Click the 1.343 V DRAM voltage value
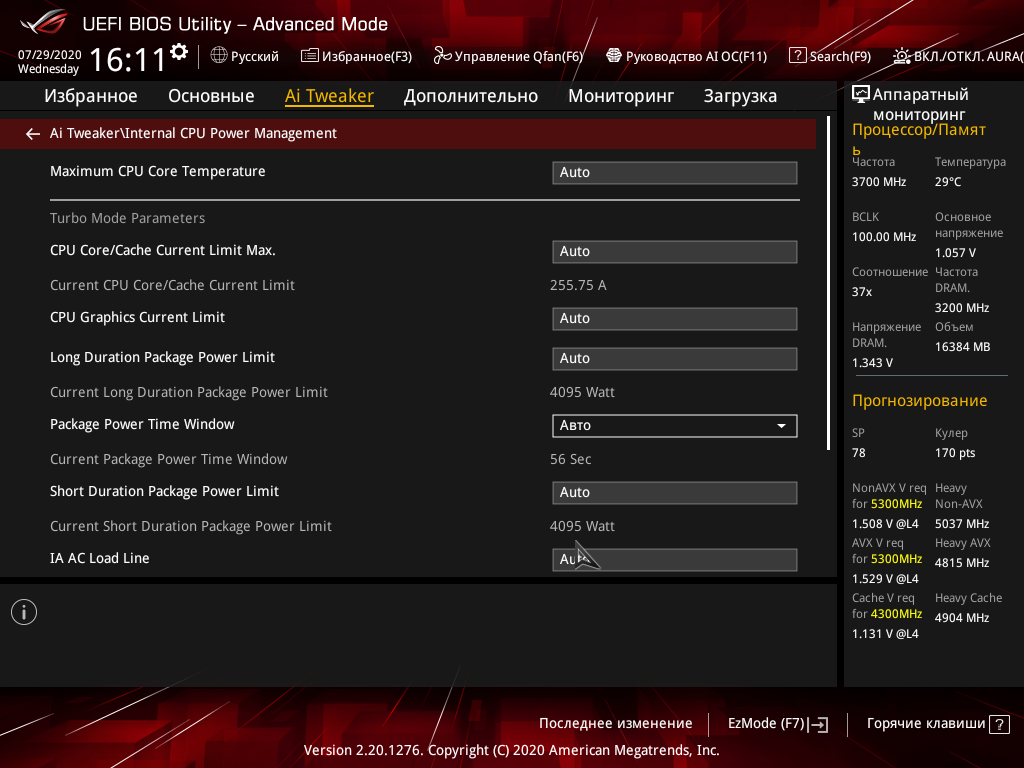The width and height of the screenshot is (1024, 768). coord(872,363)
